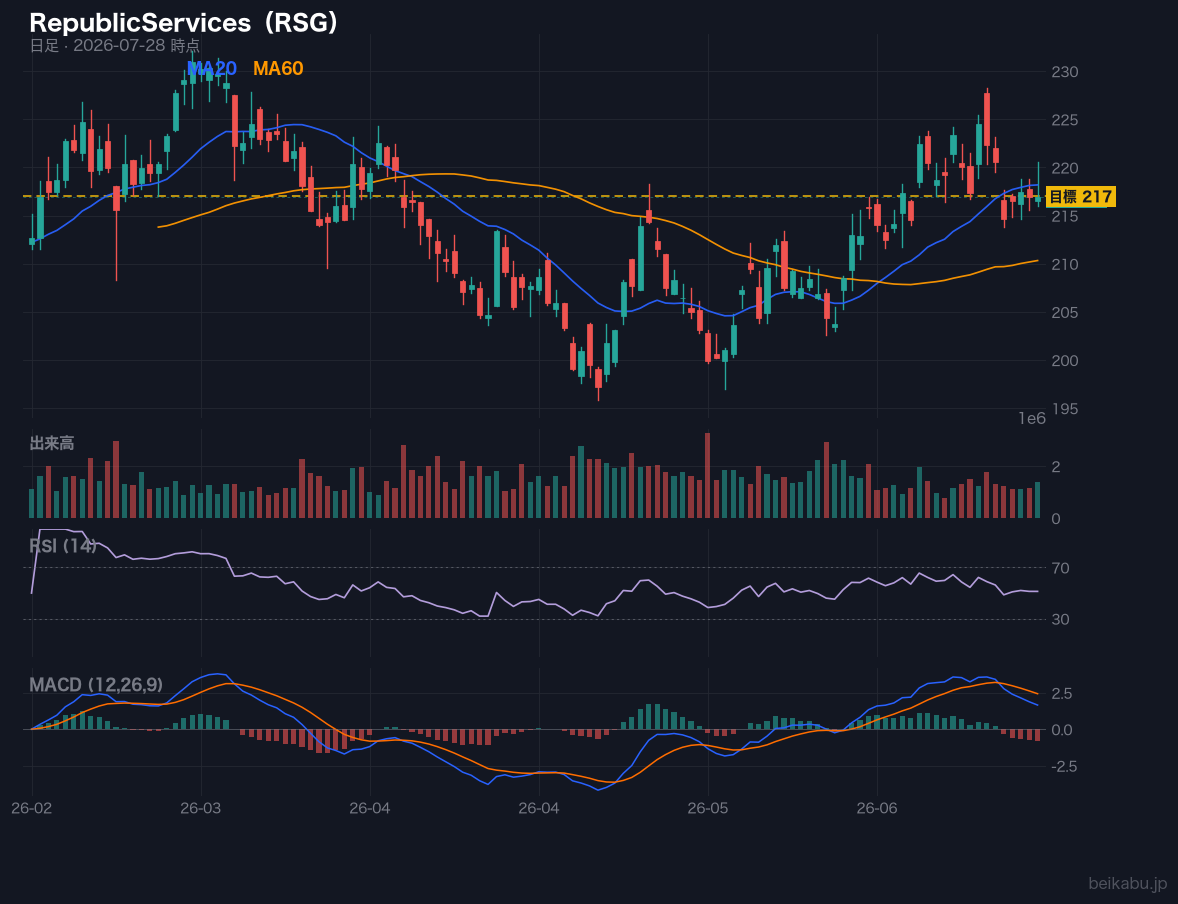Click the 26-03 date axis label

tap(201, 809)
